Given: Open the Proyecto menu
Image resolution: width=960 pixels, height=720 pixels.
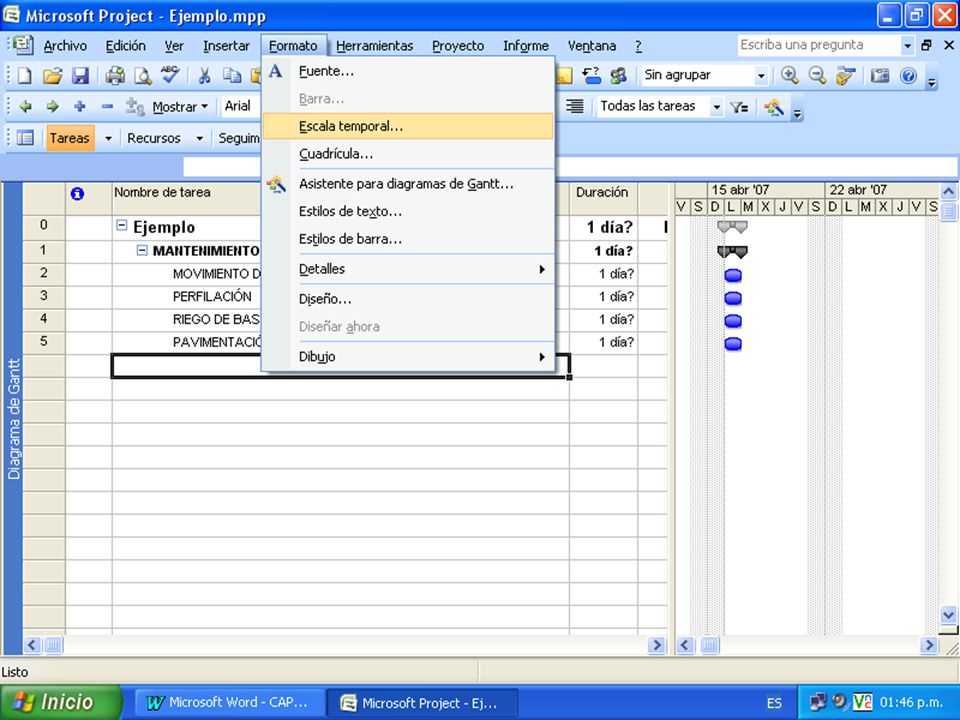Looking at the screenshot, I should pos(458,46).
